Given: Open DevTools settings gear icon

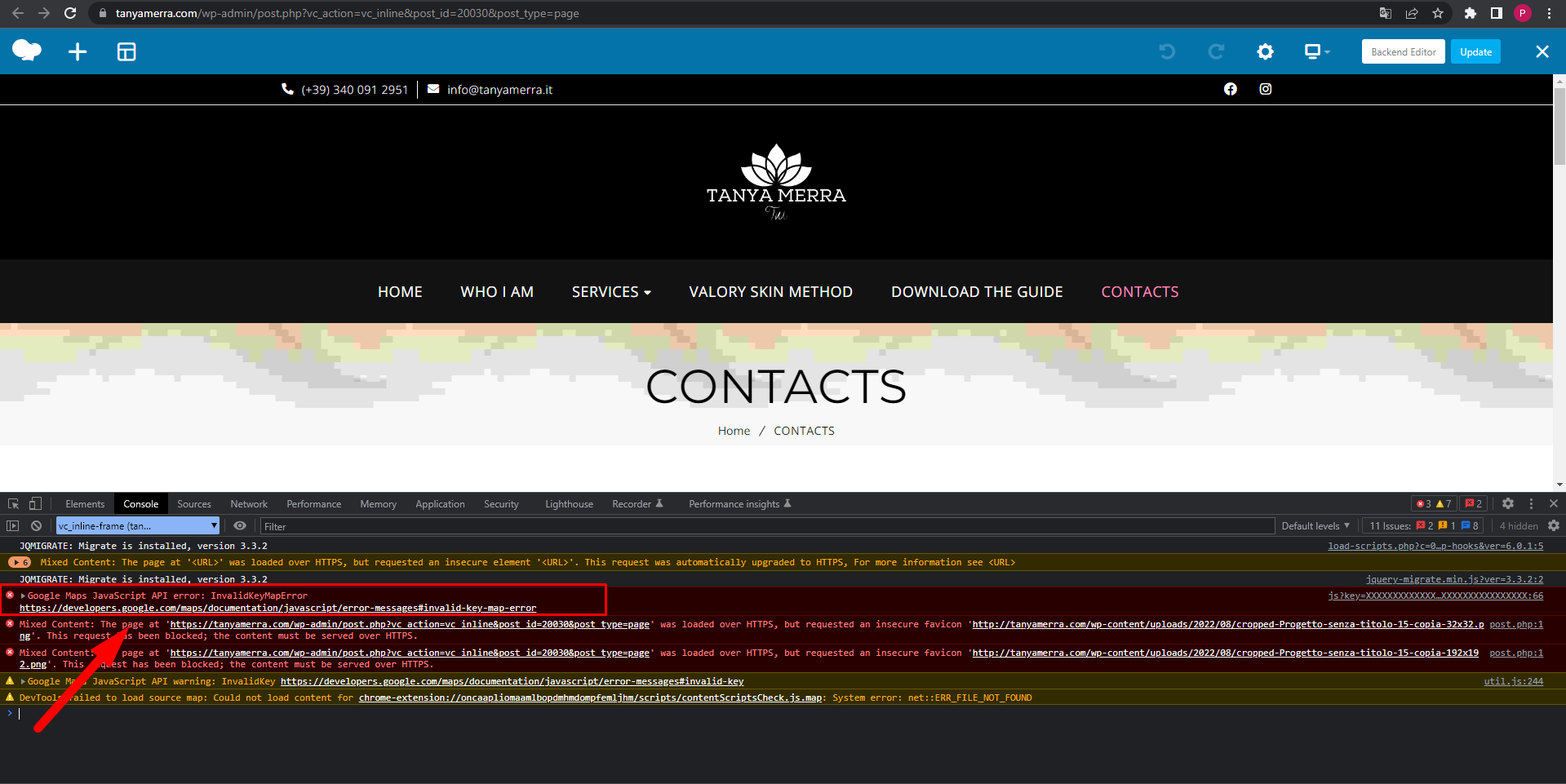Looking at the screenshot, I should pos(1508,504).
